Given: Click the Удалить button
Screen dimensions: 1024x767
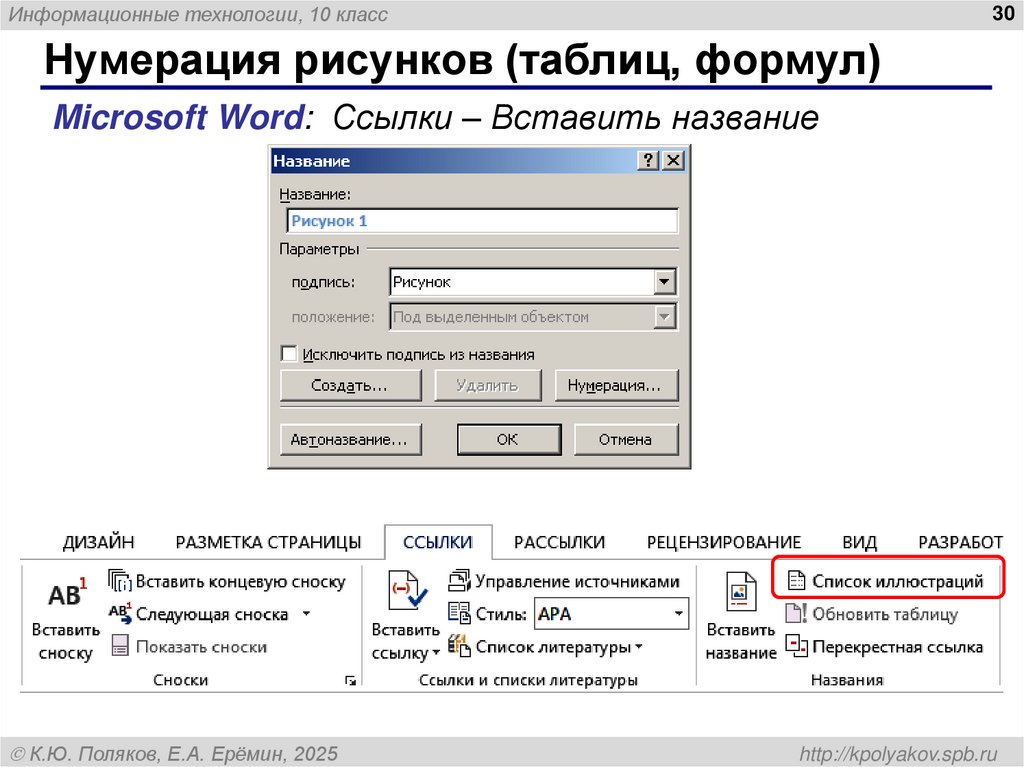Looking at the screenshot, I should pyautogui.click(x=488, y=385).
